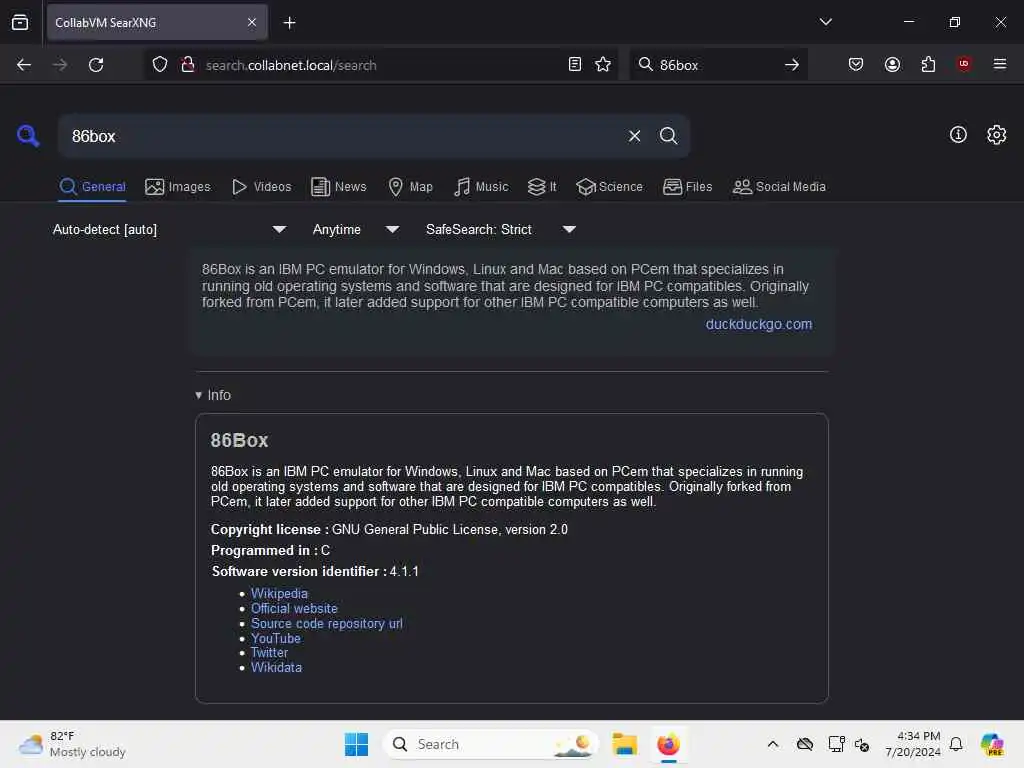Open the tracking protection shield icon
The image size is (1024, 768).
(x=160, y=65)
